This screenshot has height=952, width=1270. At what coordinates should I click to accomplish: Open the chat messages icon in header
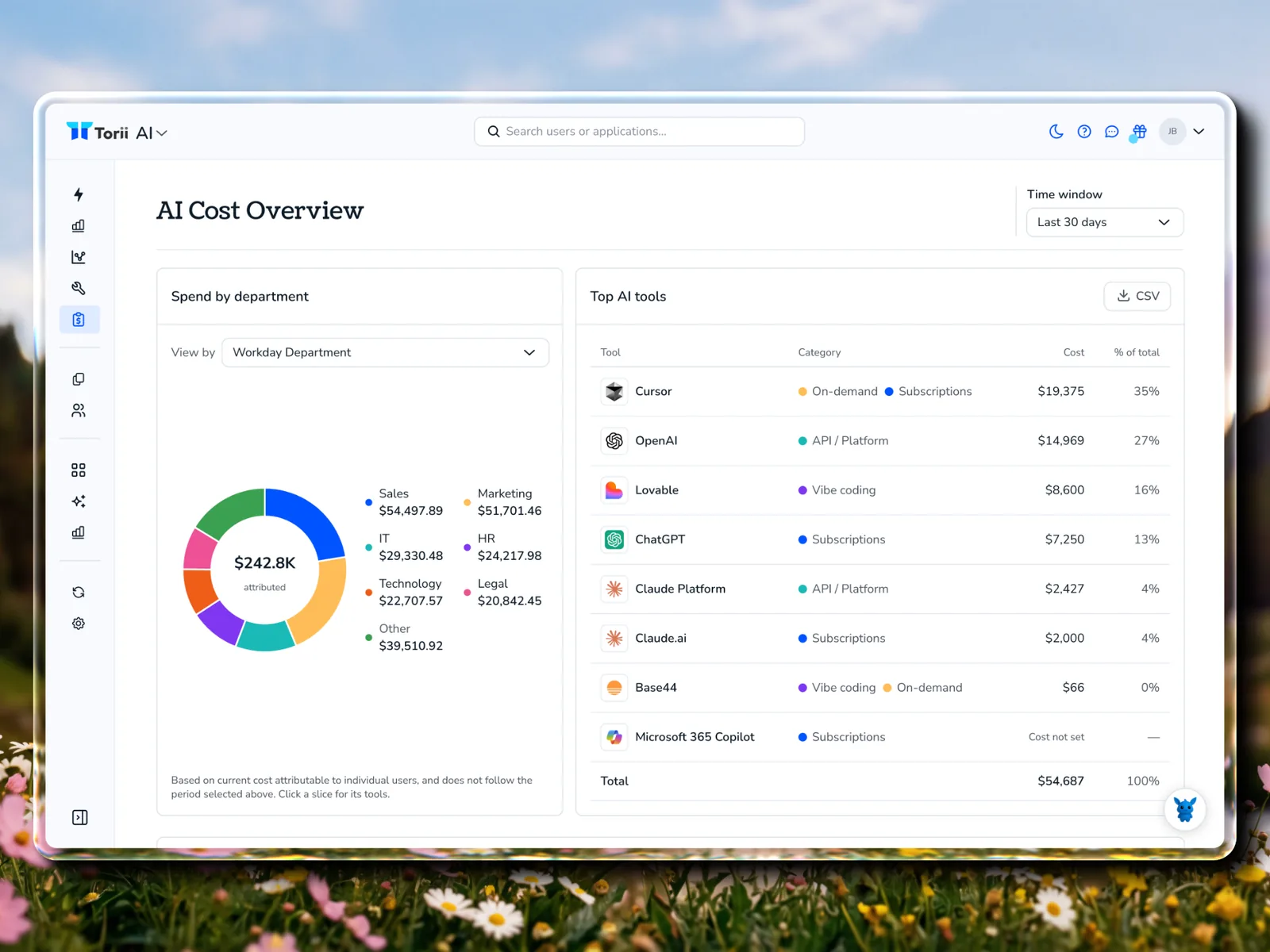pos(1112,132)
